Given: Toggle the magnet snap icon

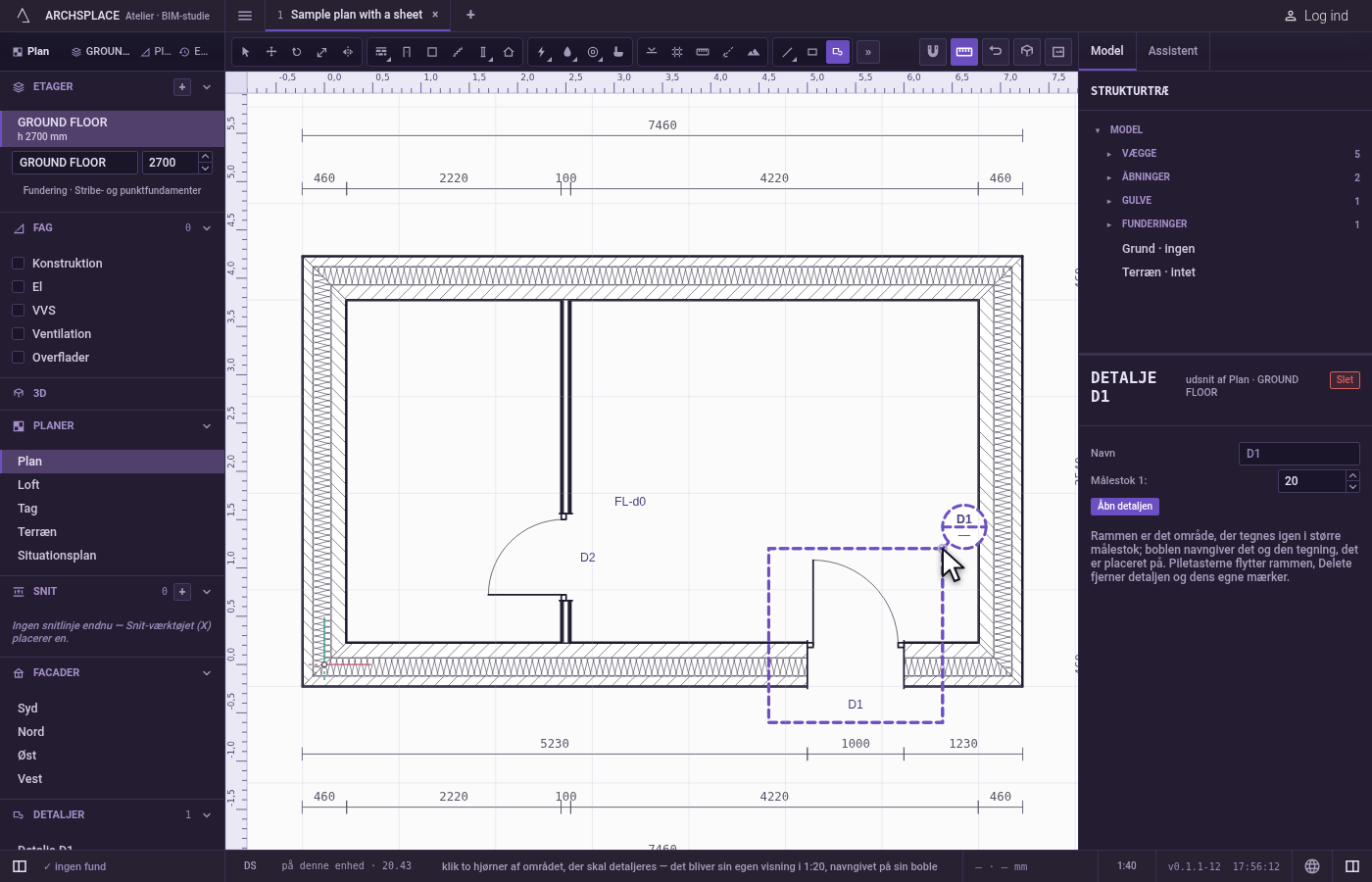Looking at the screenshot, I should (x=933, y=52).
